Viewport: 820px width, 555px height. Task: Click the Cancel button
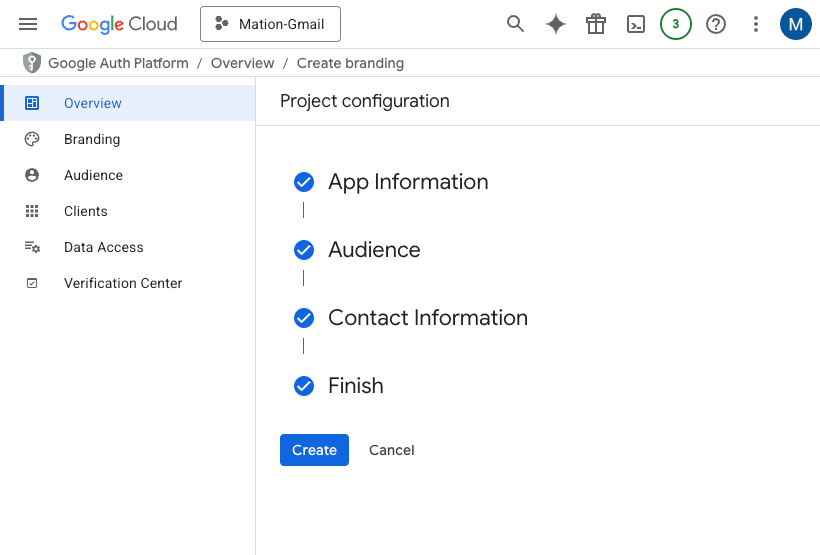point(392,450)
